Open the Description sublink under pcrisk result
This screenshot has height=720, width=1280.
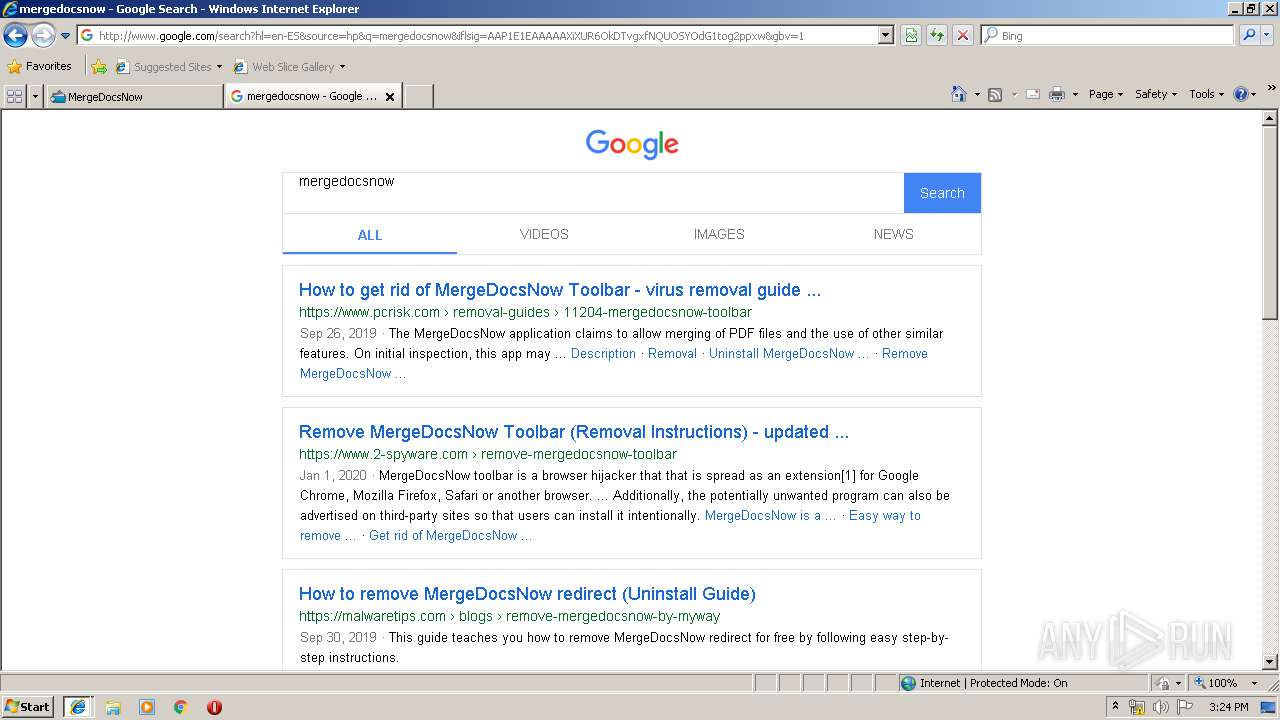point(603,353)
